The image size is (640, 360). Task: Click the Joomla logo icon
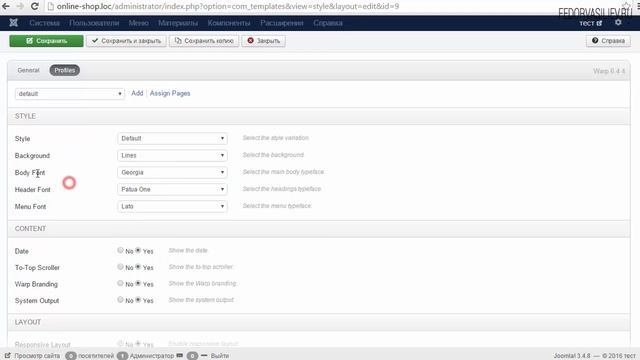[x=13, y=23]
